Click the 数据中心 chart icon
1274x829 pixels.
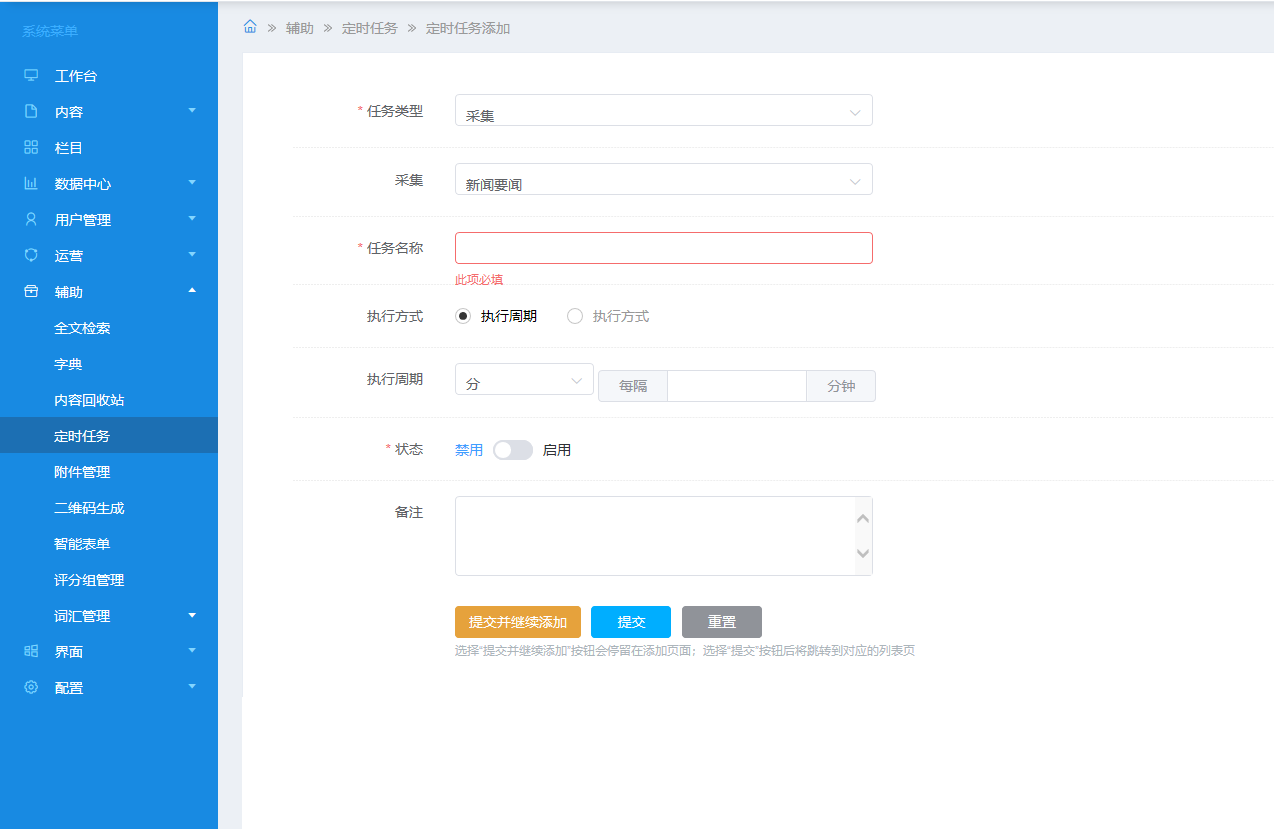(x=31, y=183)
